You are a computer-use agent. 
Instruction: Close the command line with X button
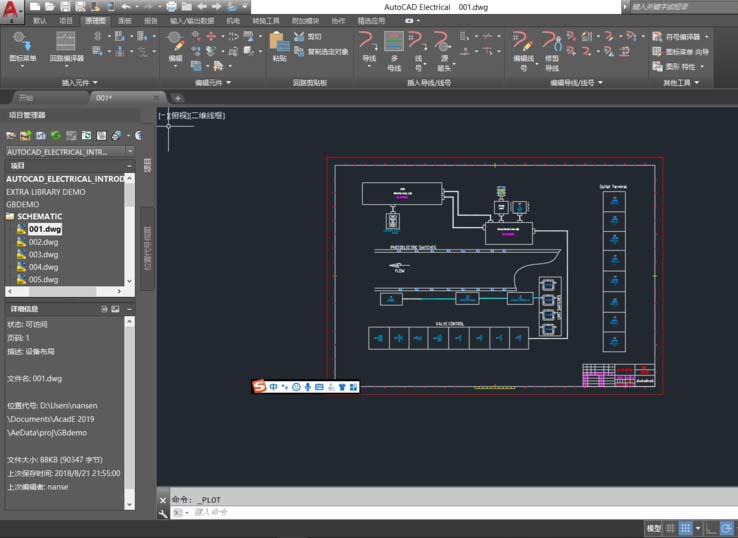163,500
